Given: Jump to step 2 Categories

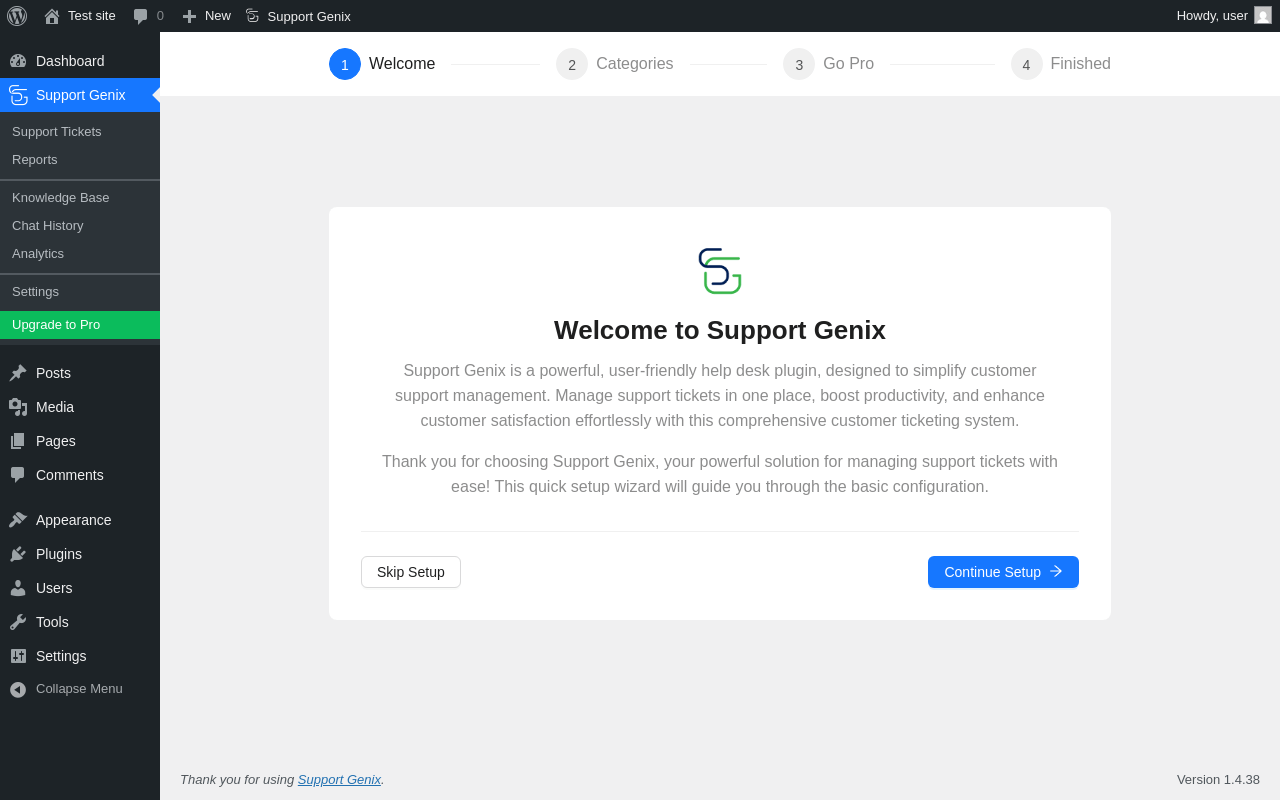Looking at the screenshot, I should click(615, 64).
